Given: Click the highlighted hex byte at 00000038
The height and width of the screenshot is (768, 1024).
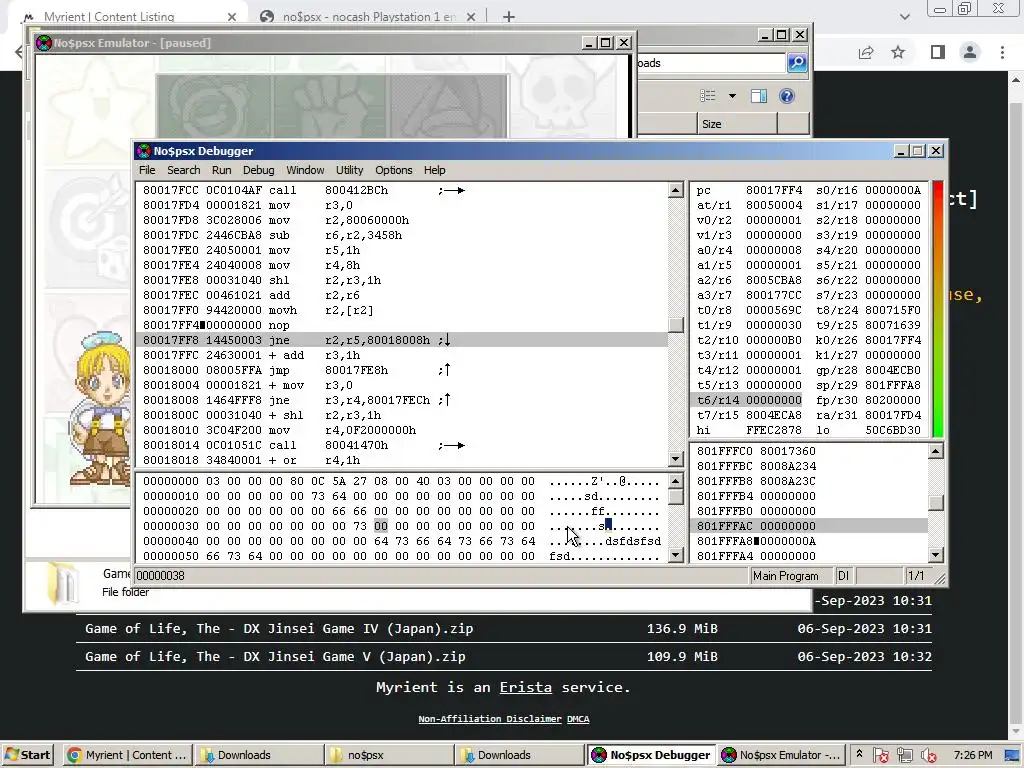Looking at the screenshot, I should [x=381, y=526].
